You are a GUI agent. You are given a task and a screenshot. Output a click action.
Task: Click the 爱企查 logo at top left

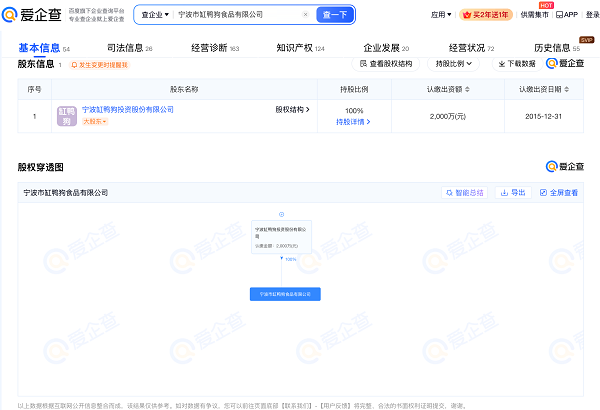32,15
